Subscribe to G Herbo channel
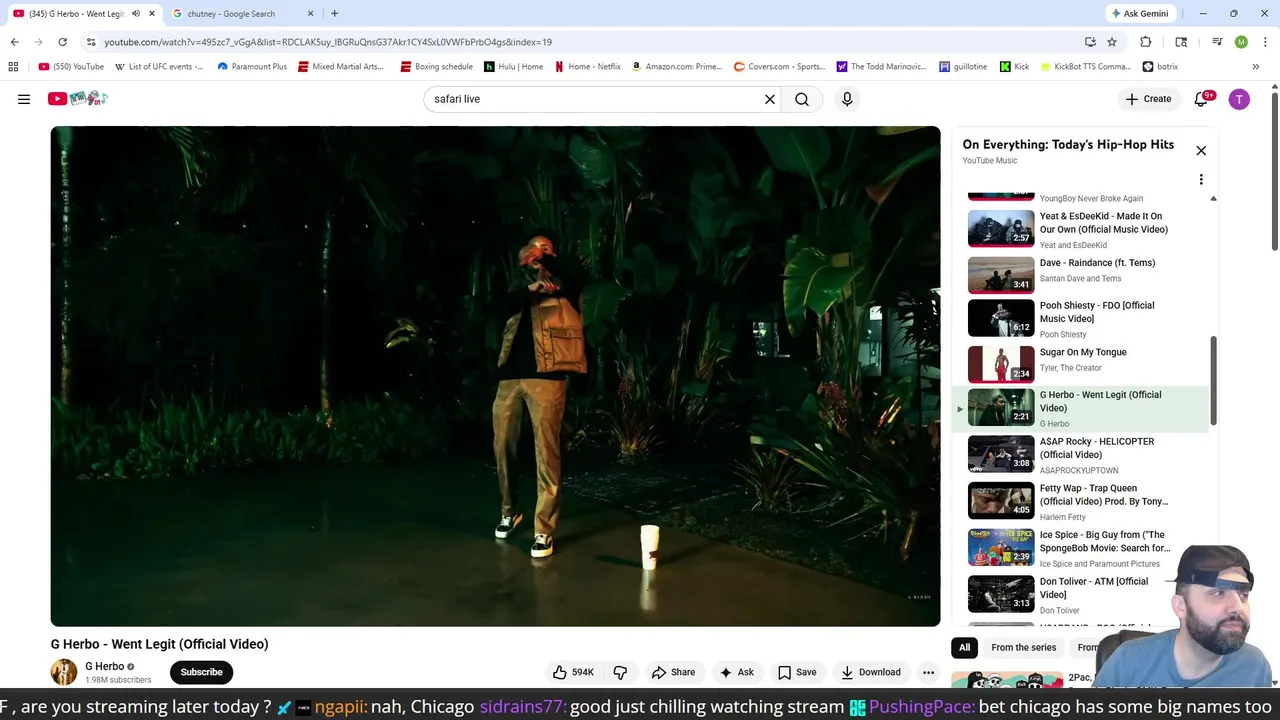1280x720 pixels. pyautogui.click(x=201, y=672)
